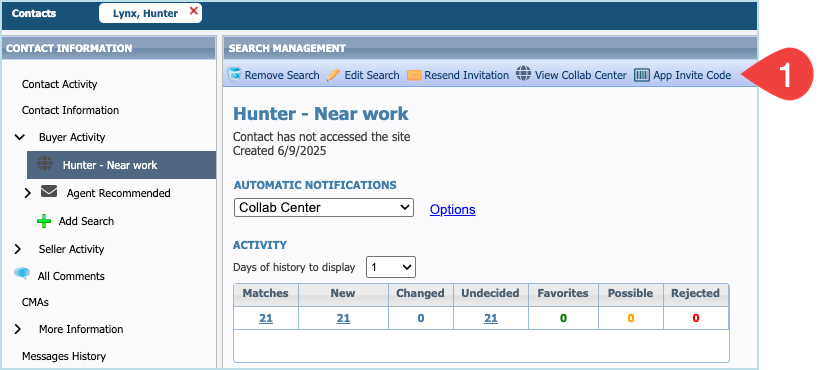Click the orange Possible count 0
818x370 pixels.
(x=630, y=318)
